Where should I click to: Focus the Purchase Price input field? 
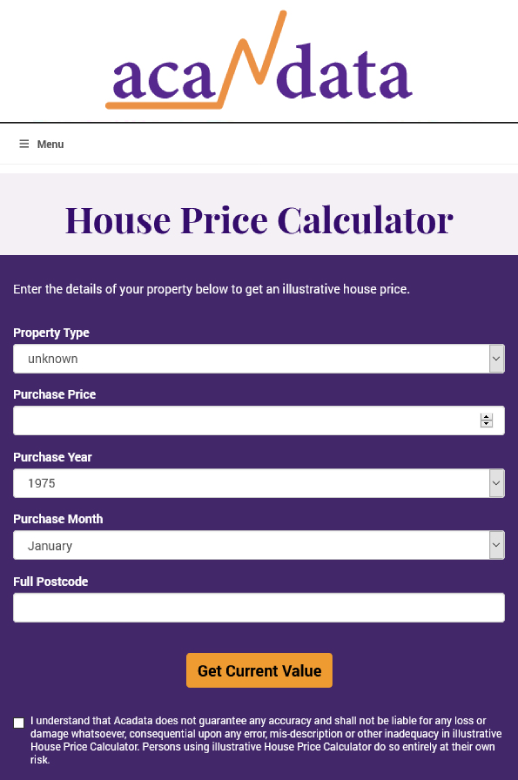[259, 420]
